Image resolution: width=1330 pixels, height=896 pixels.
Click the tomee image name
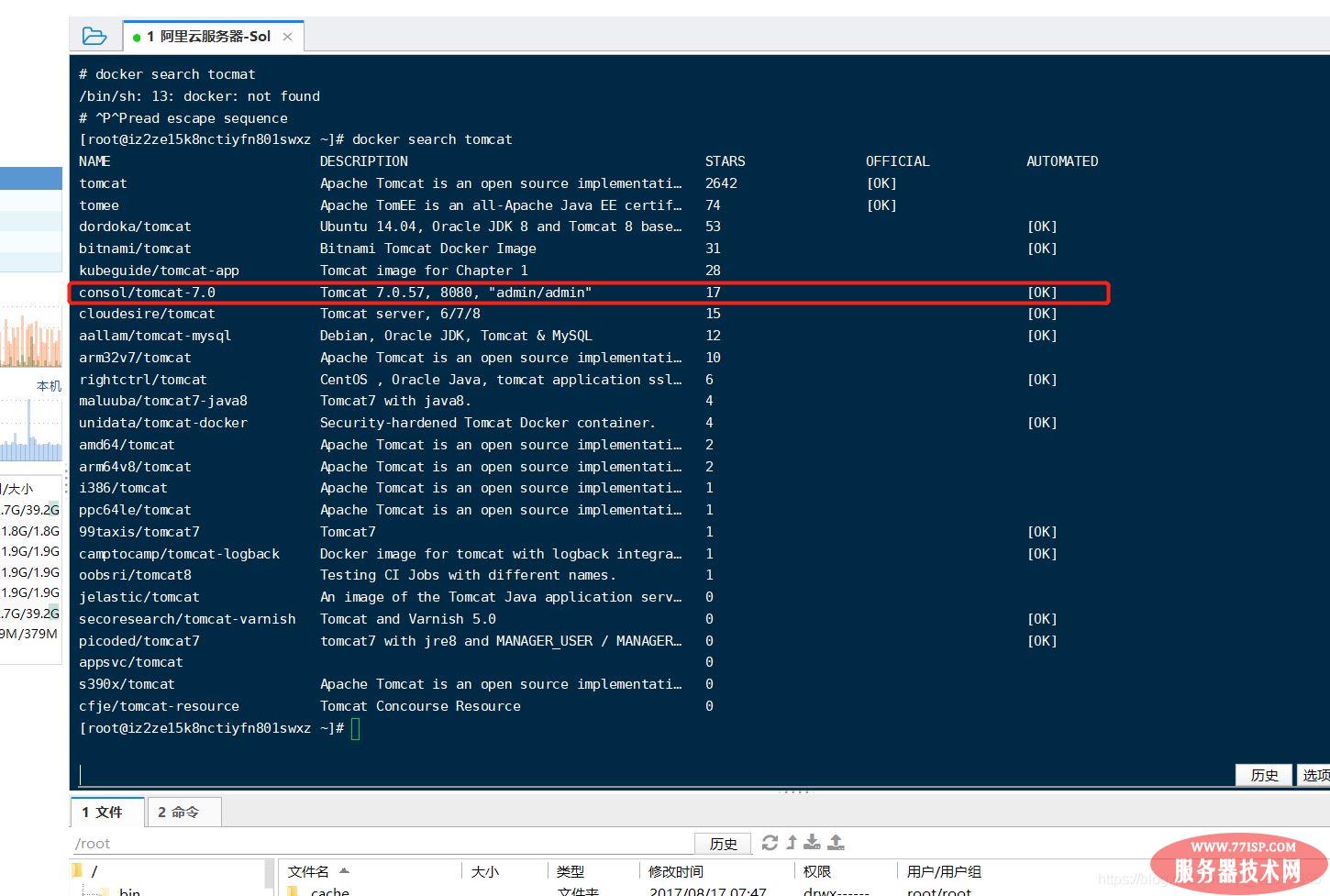pos(99,205)
